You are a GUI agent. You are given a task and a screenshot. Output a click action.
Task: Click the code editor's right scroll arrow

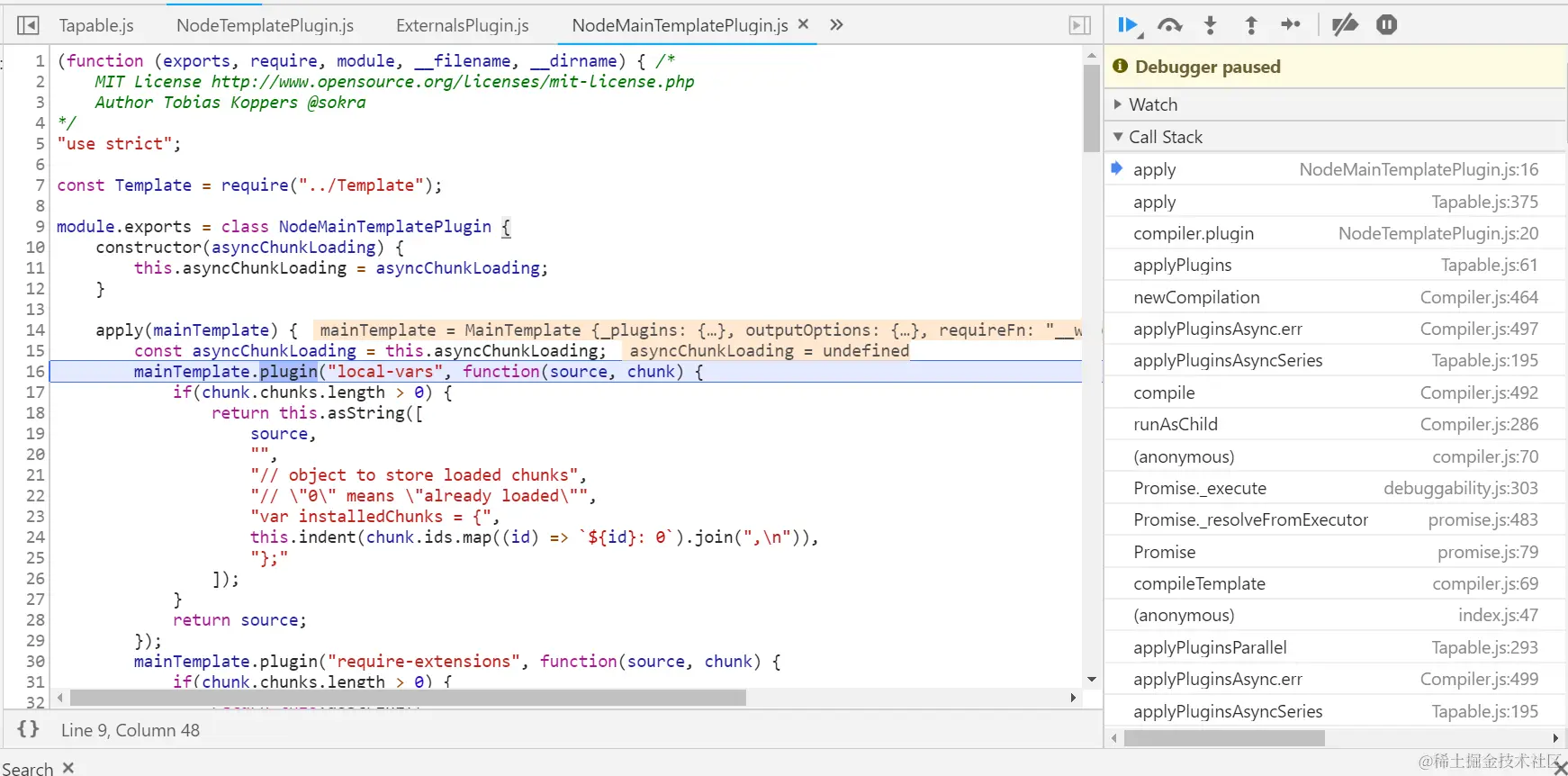click(x=1073, y=698)
